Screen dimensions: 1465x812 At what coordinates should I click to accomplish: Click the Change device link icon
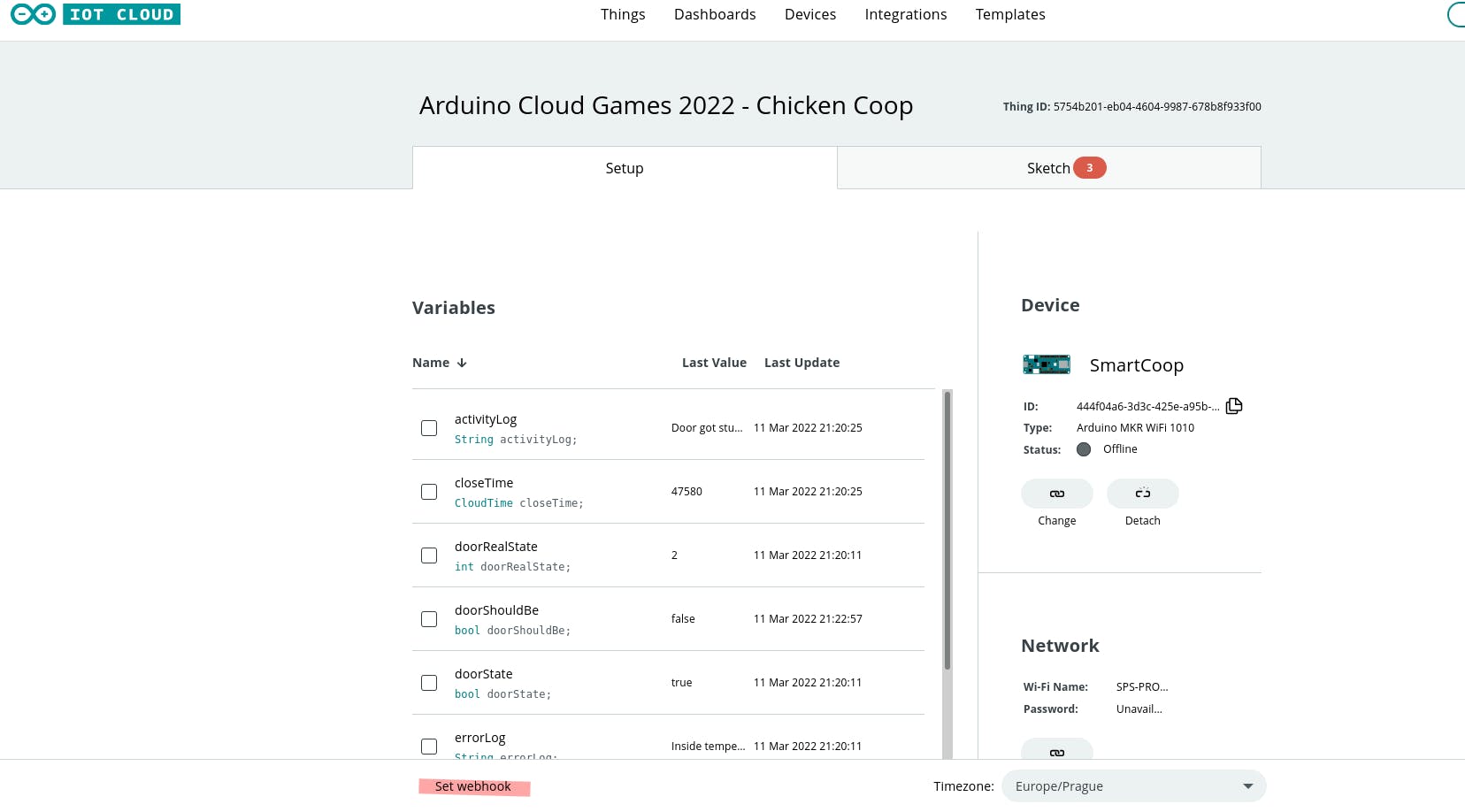point(1057,494)
